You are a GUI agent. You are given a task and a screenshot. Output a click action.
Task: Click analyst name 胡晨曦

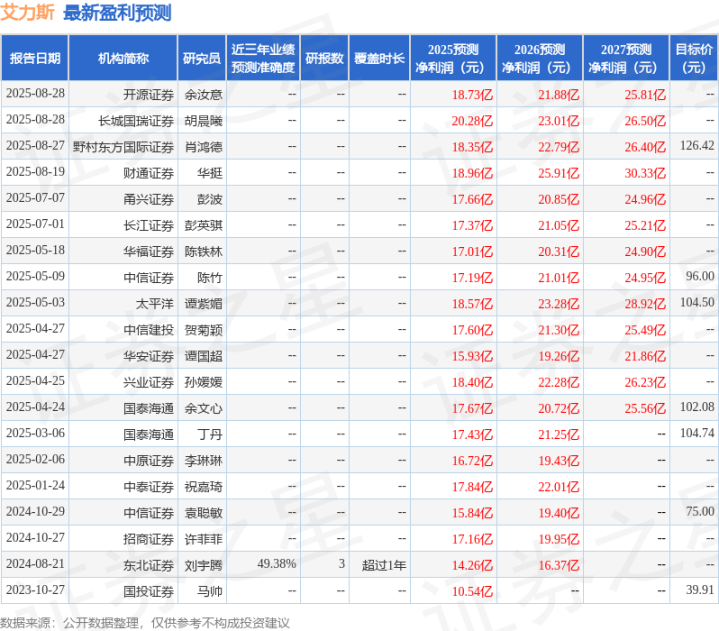pyautogui.click(x=204, y=121)
